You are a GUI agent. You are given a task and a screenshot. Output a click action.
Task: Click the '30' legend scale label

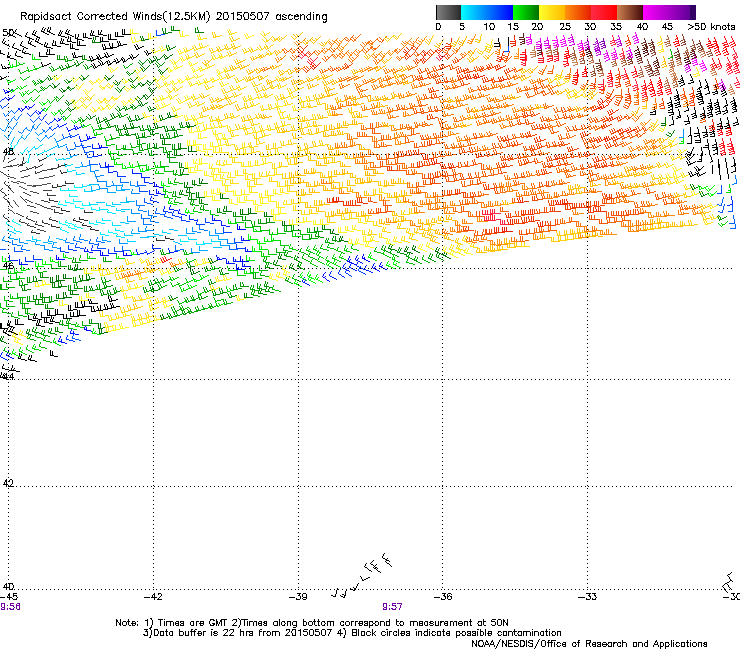click(x=590, y=27)
